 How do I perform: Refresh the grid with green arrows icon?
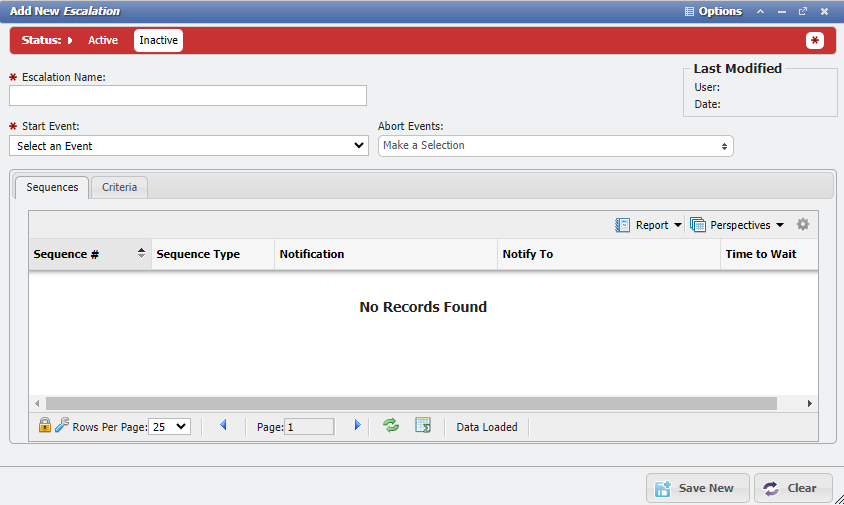pos(391,426)
